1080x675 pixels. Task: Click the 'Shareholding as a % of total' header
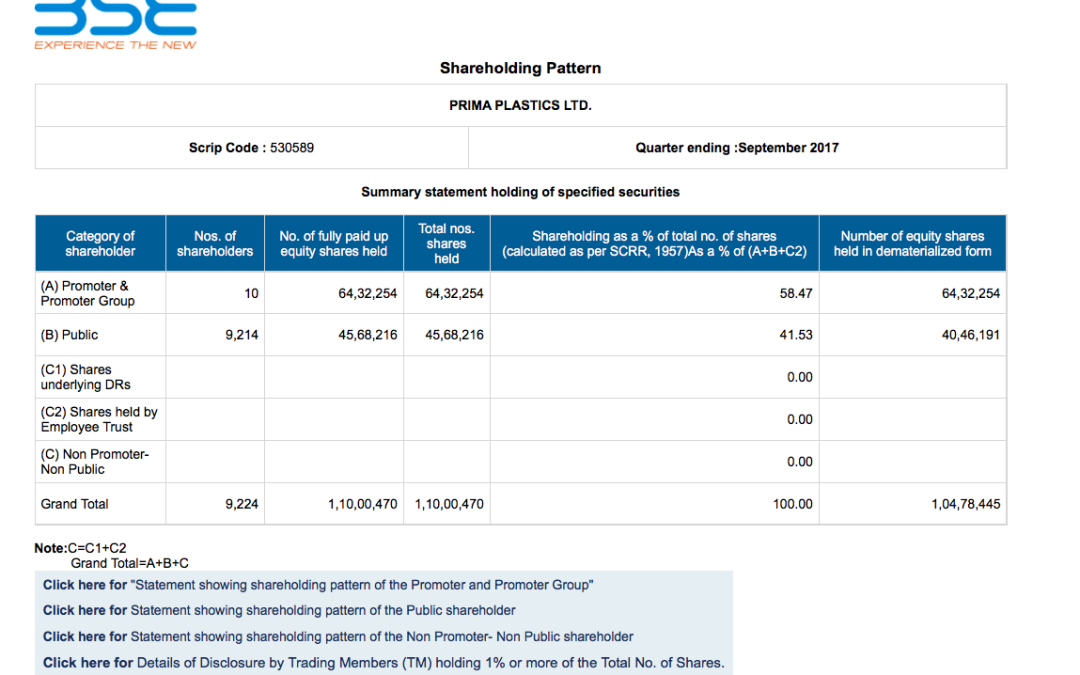coord(654,244)
